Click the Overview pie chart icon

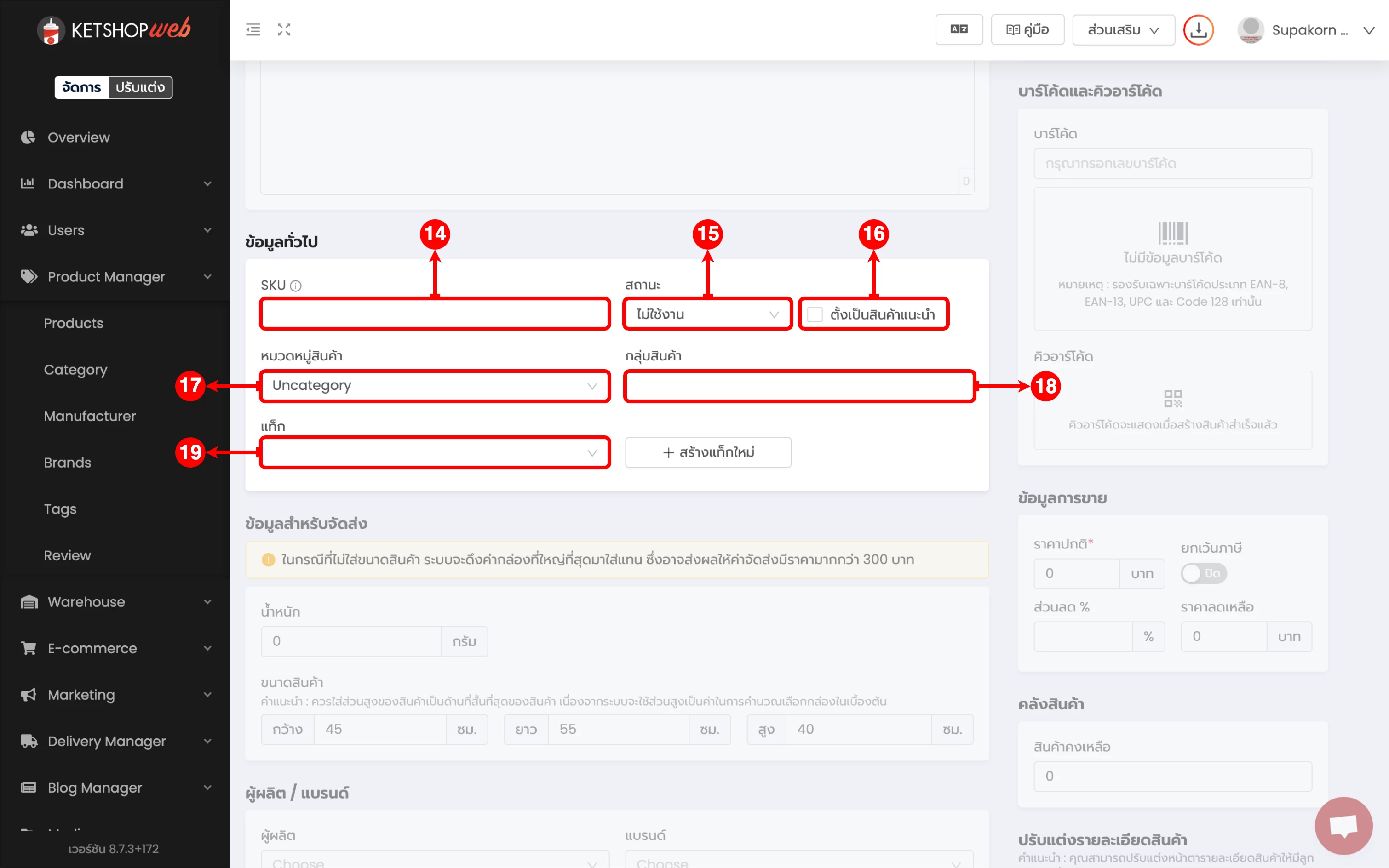coord(28,137)
